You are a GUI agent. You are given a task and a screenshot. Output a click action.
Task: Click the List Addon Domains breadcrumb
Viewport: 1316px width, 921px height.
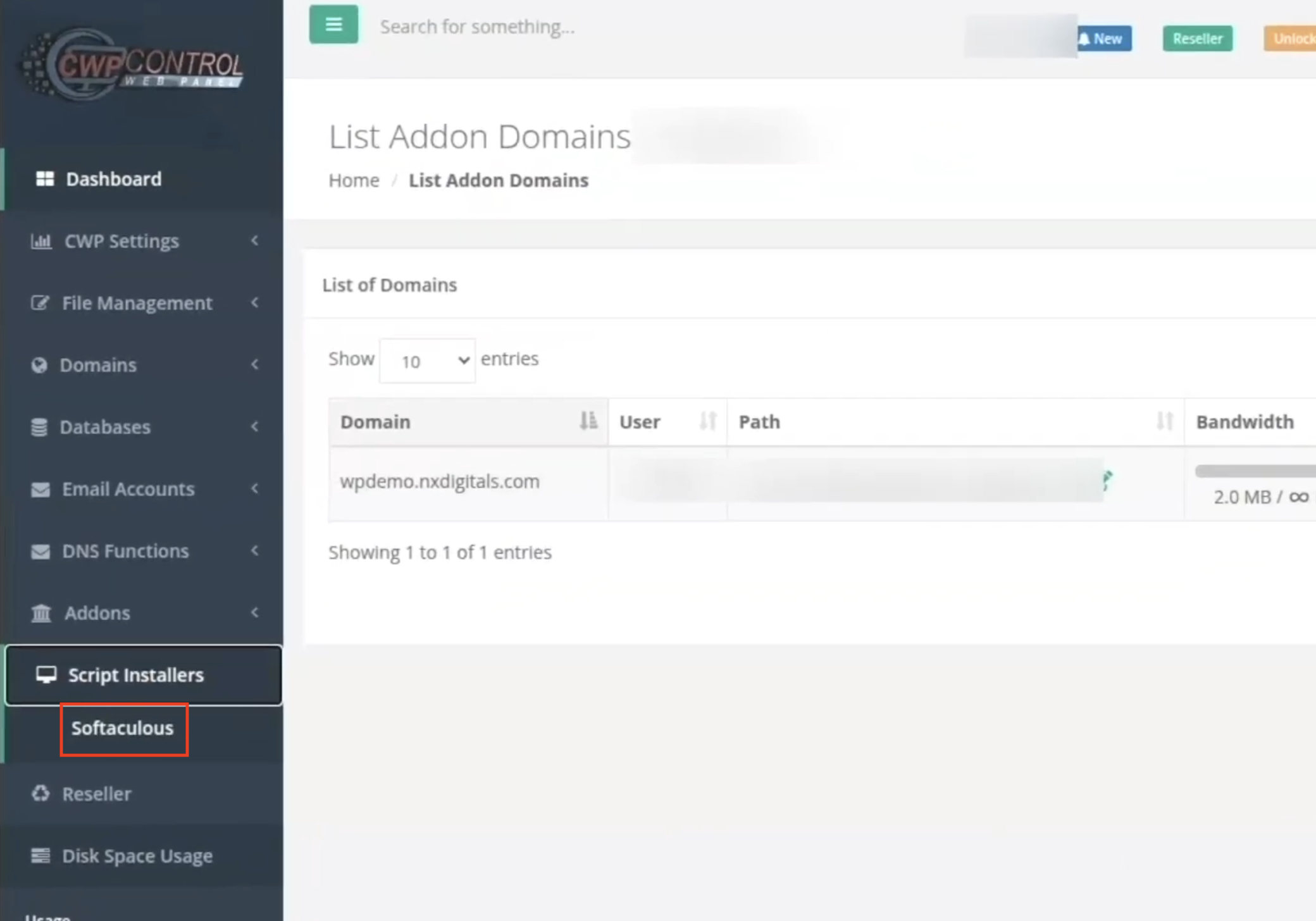499,180
